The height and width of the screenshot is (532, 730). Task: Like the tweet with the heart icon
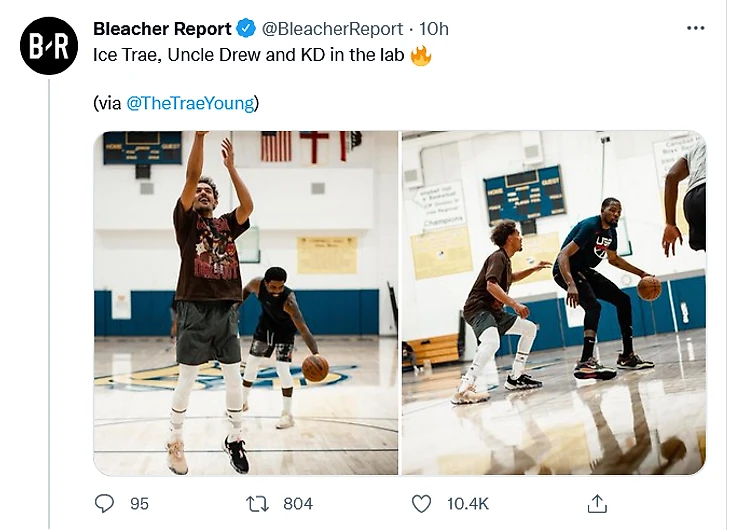click(x=422, y=503)
